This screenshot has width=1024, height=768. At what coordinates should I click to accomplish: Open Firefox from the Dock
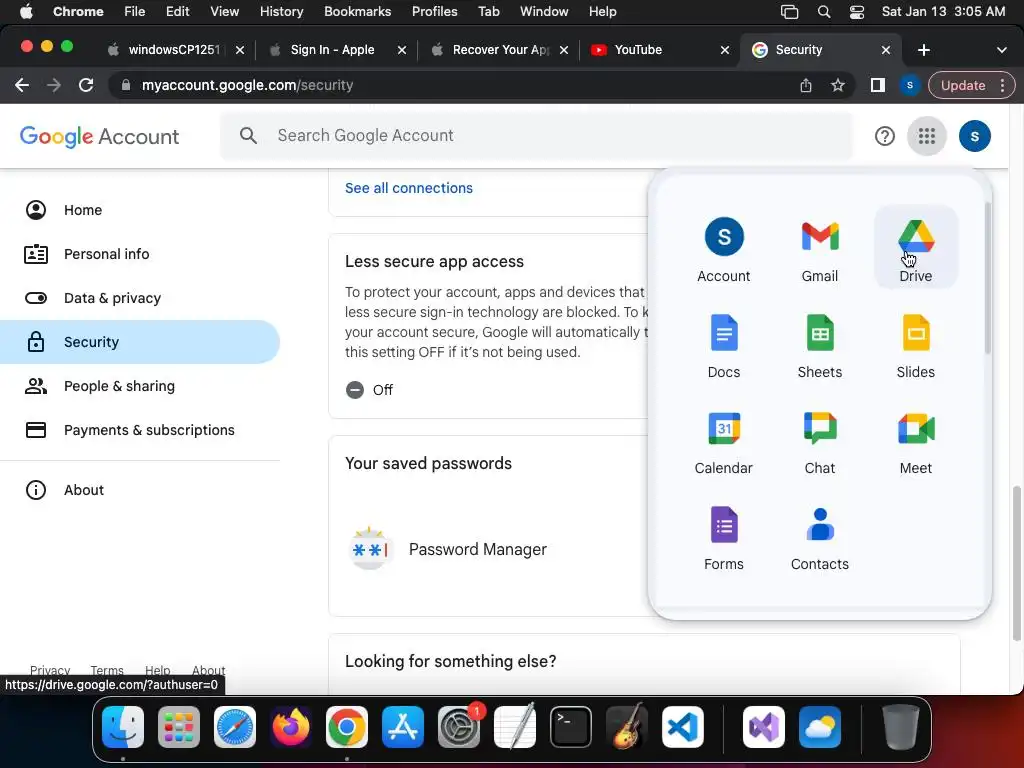(291, 727)
